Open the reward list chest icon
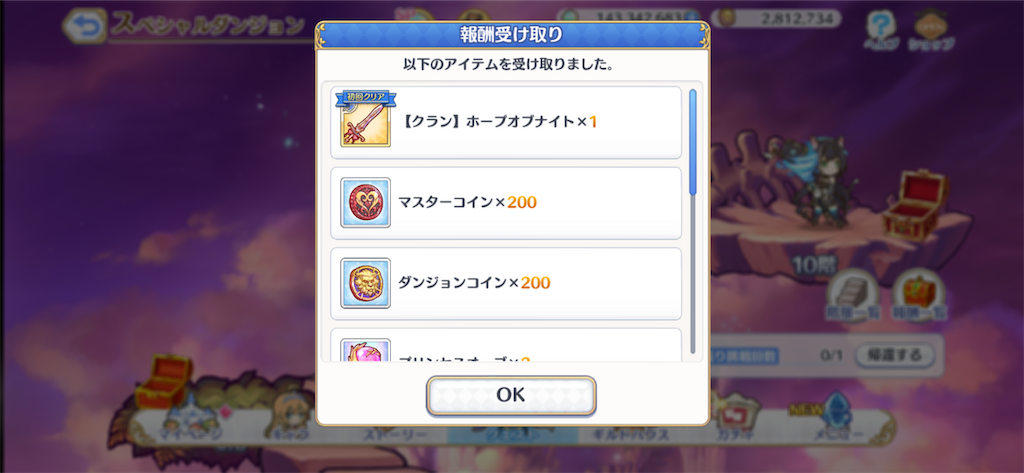This screenshot has height=473, width=1024. point(919,293)
